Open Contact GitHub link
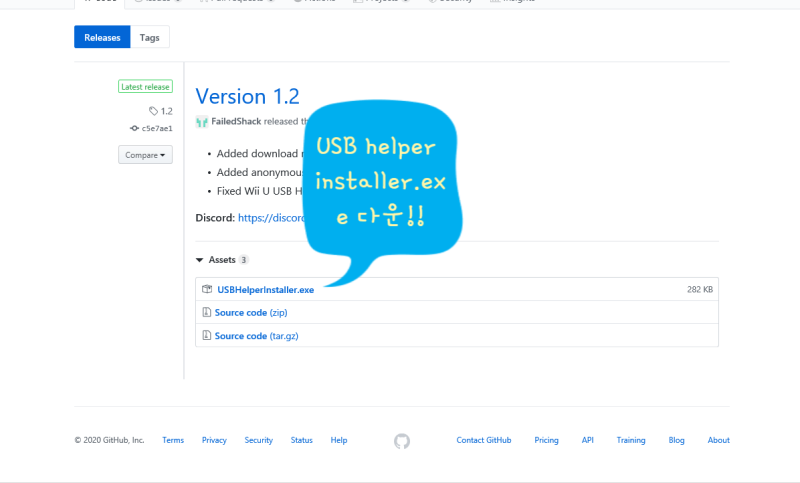The width and height of the screenshot is (800, 483). pos(484,440)
